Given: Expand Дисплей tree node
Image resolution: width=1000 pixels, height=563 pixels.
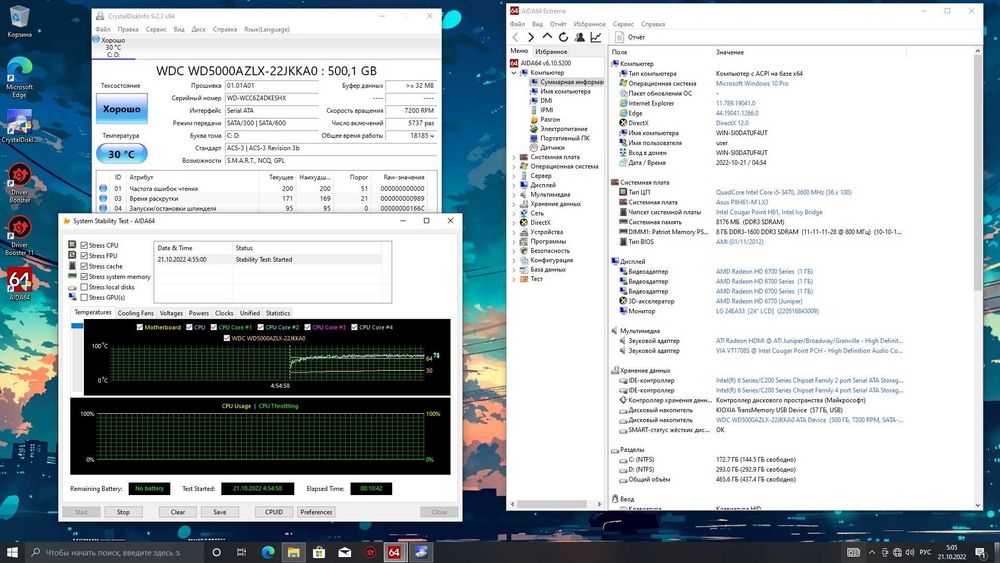Looking at the screenshot, I should [x=514, y=185].
